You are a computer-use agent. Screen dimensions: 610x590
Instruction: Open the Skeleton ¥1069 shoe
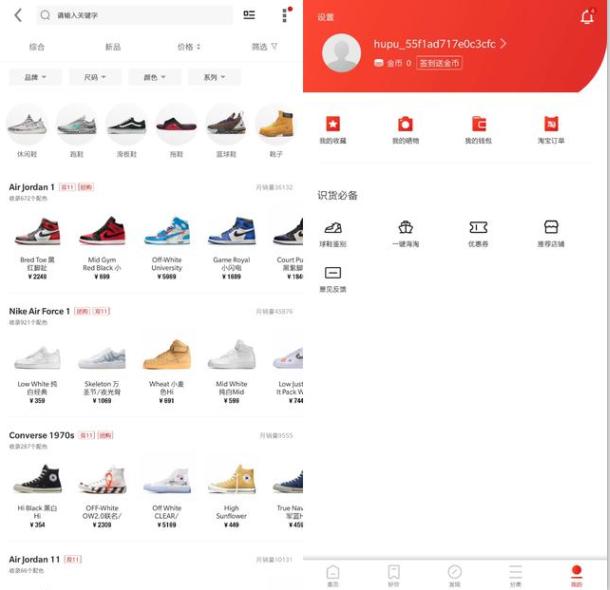coord(102,370)
